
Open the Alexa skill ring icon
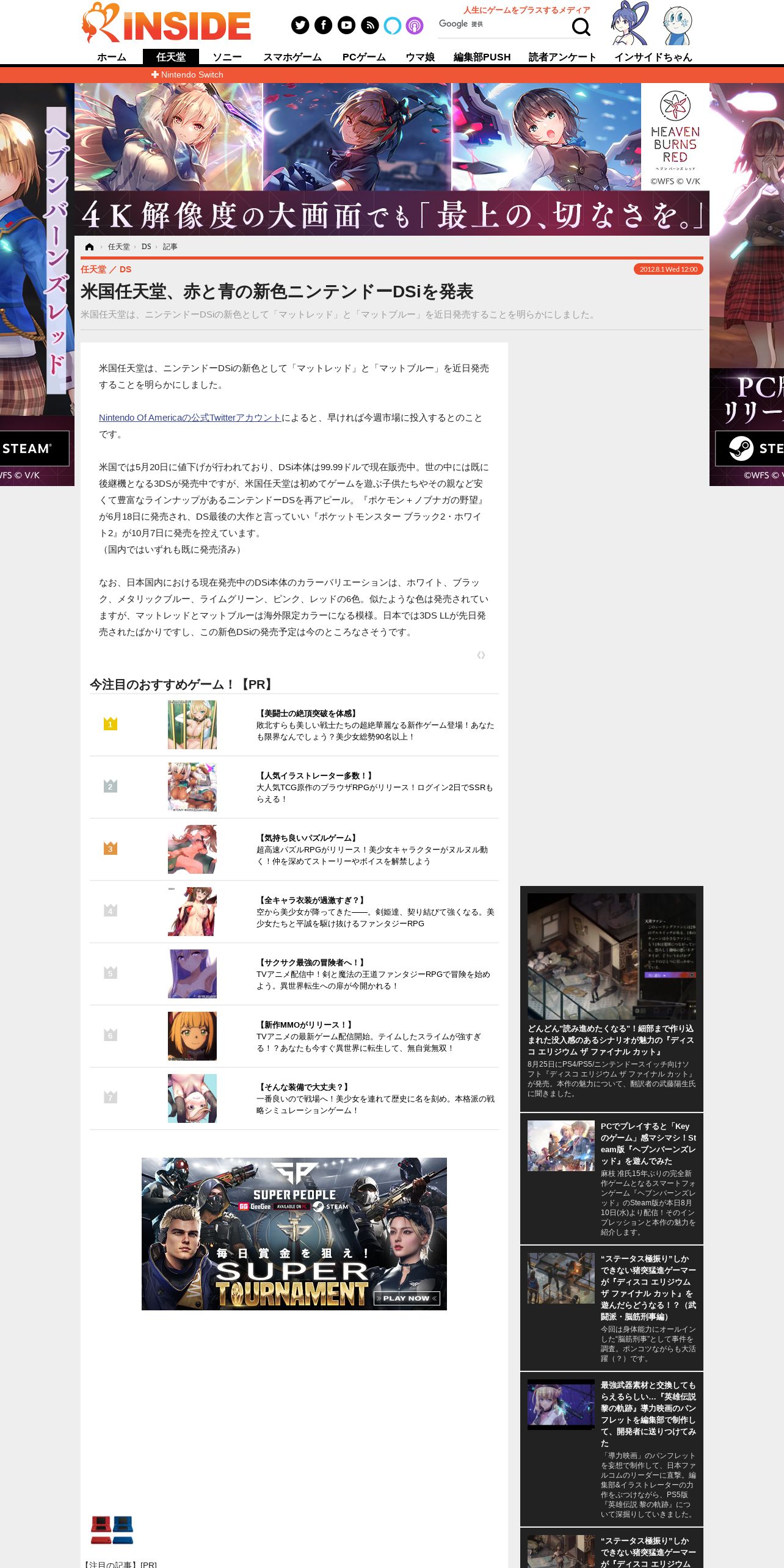393,25
